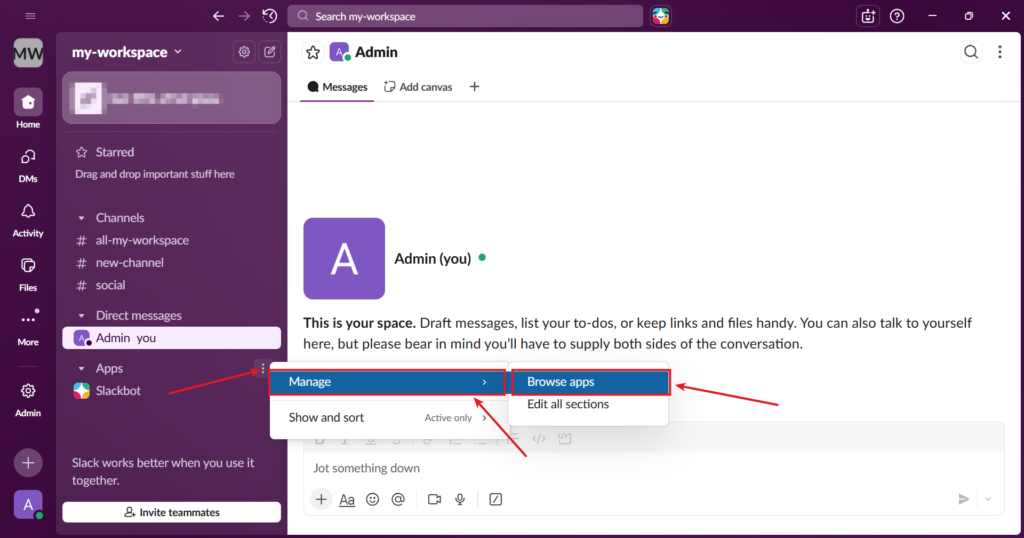Toggle text formatting Aa button
Image resolution: width=1024 pixels, height=538 pixels.
[347, 499]
